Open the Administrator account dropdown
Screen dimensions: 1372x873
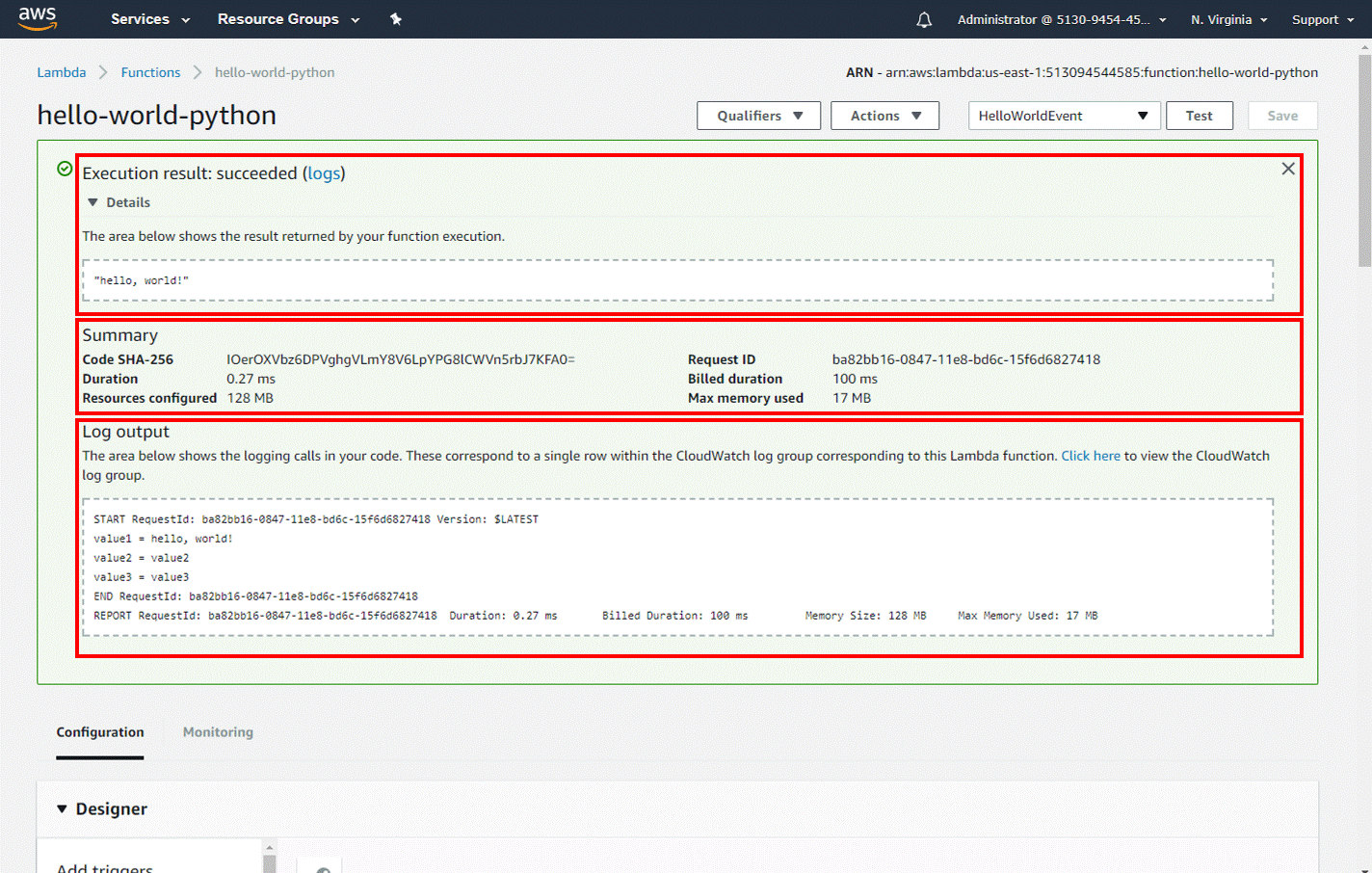(x=1062, y=19)
